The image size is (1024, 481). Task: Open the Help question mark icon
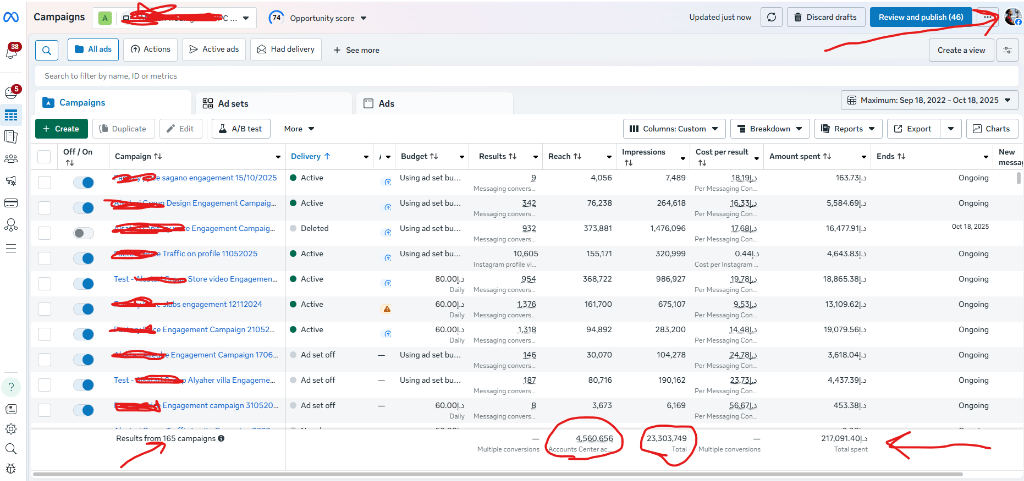coord(12,387)
